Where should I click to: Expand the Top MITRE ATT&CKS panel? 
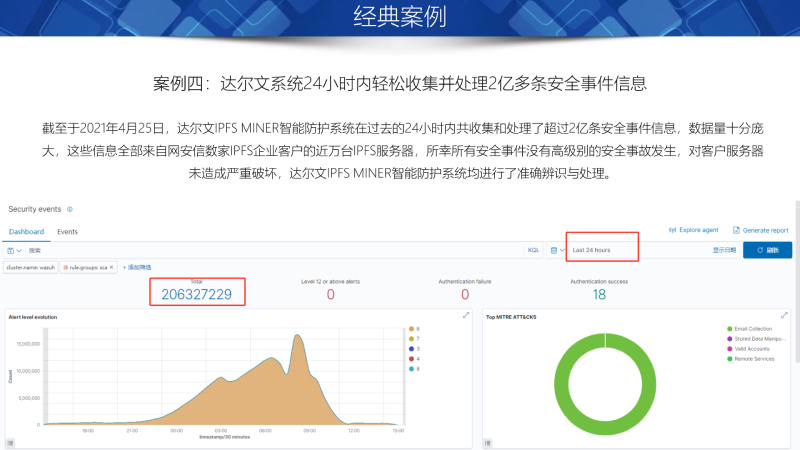click(x=786, y=316)
